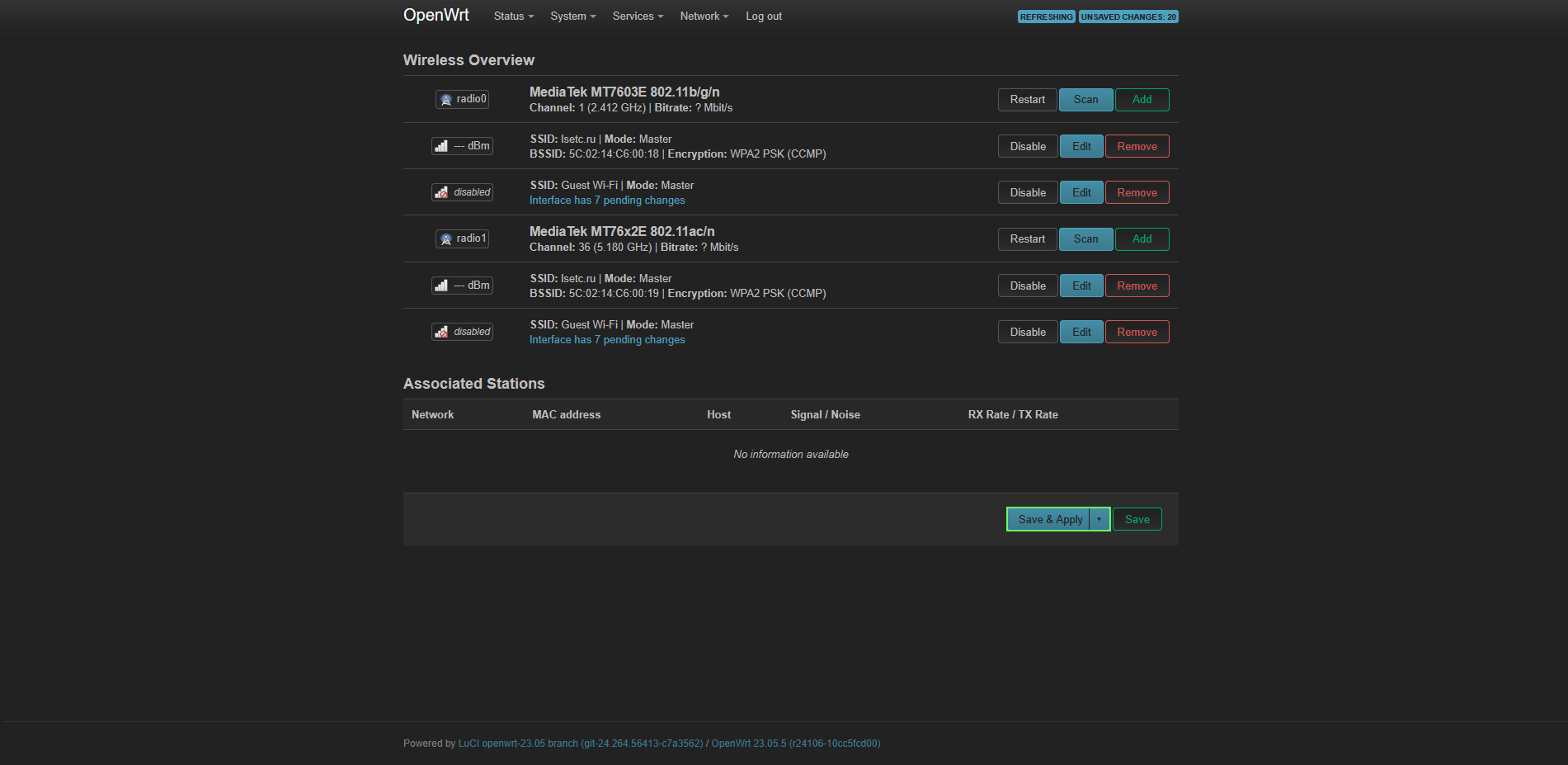Click the Signal / Noise column header
Image resolution: width=1568 pixels, height=765 pixels.
(825, 415)
